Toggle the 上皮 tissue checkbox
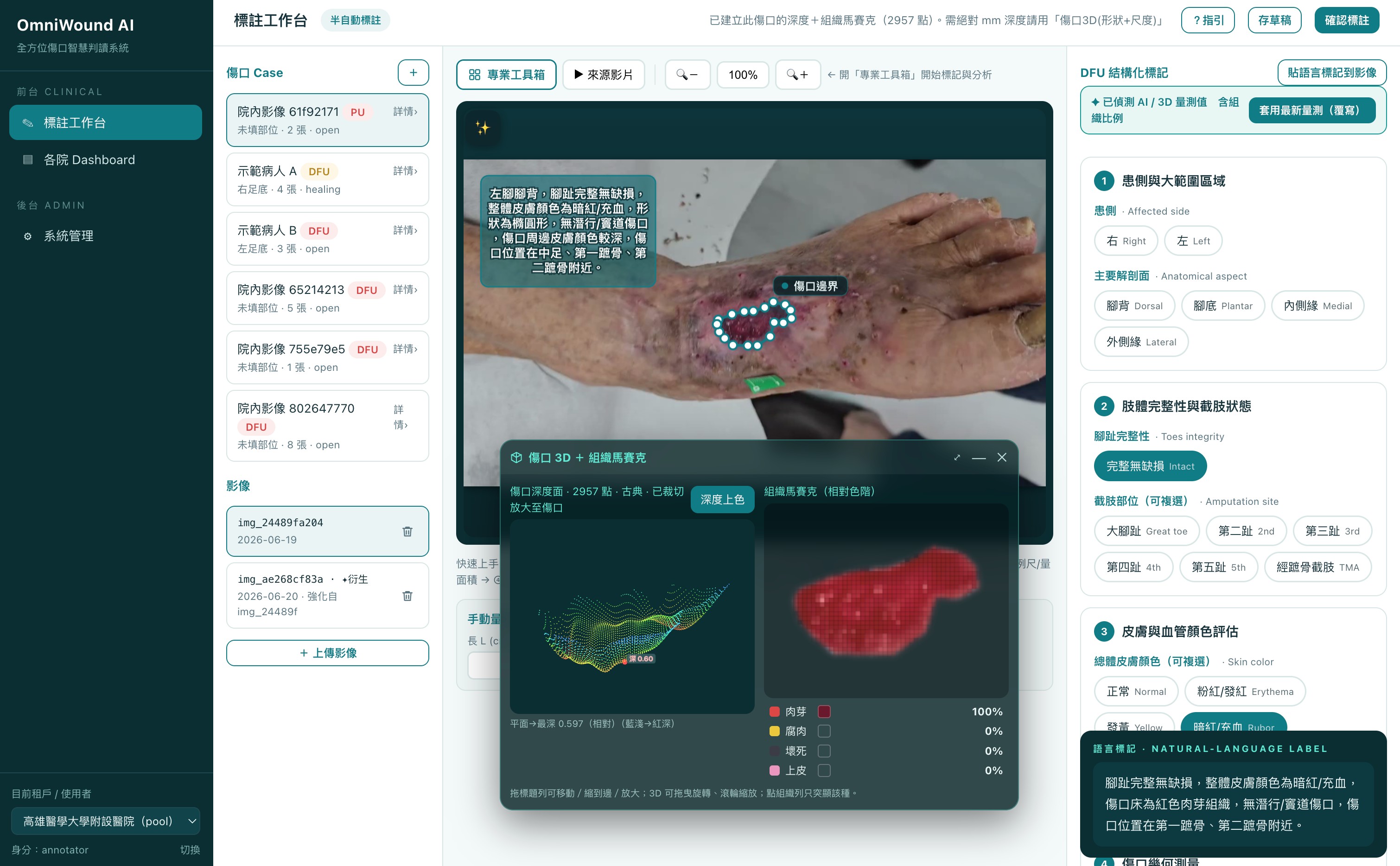The width and height of the screenshot is (1400, 866). point(824,770)
